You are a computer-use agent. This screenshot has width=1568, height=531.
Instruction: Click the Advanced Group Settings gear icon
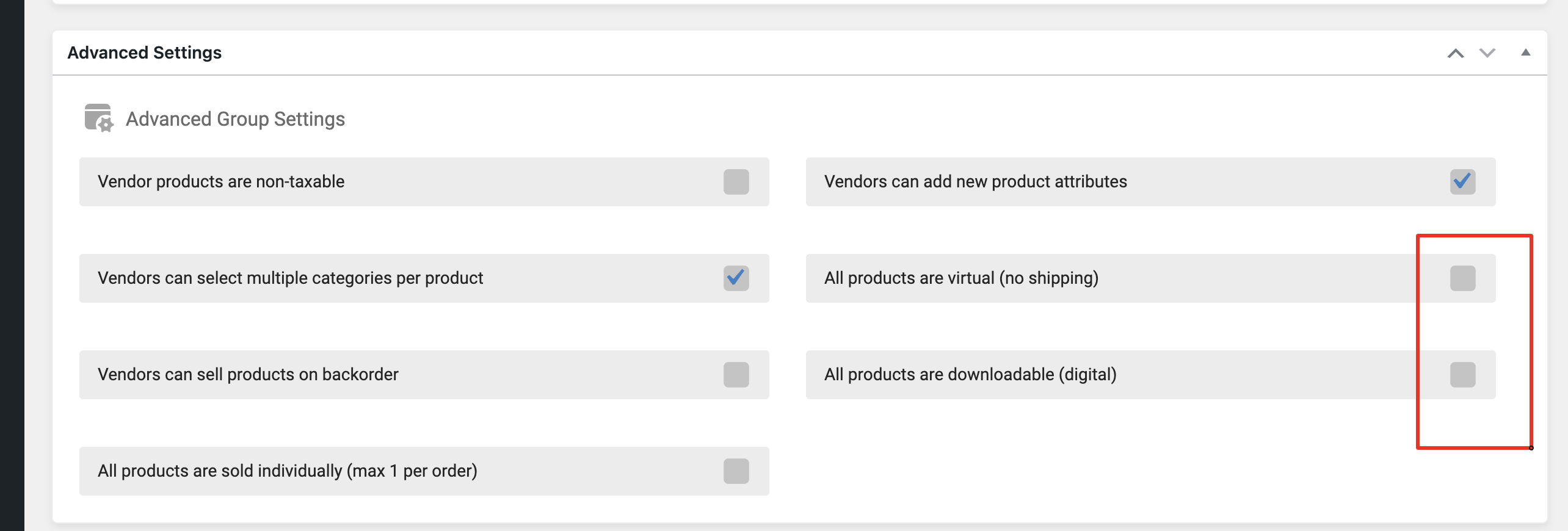coord(98,118)
